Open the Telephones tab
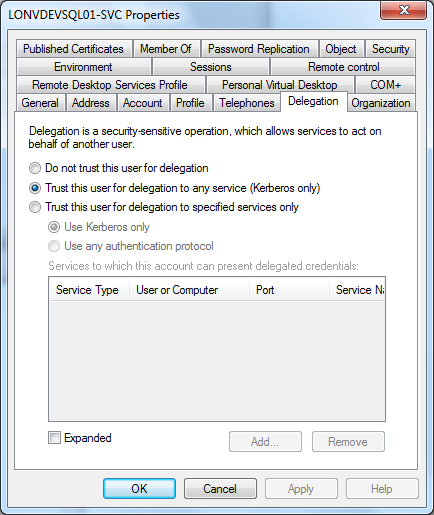434x515 pixels. pyautogui.click(x=247, y=103)
